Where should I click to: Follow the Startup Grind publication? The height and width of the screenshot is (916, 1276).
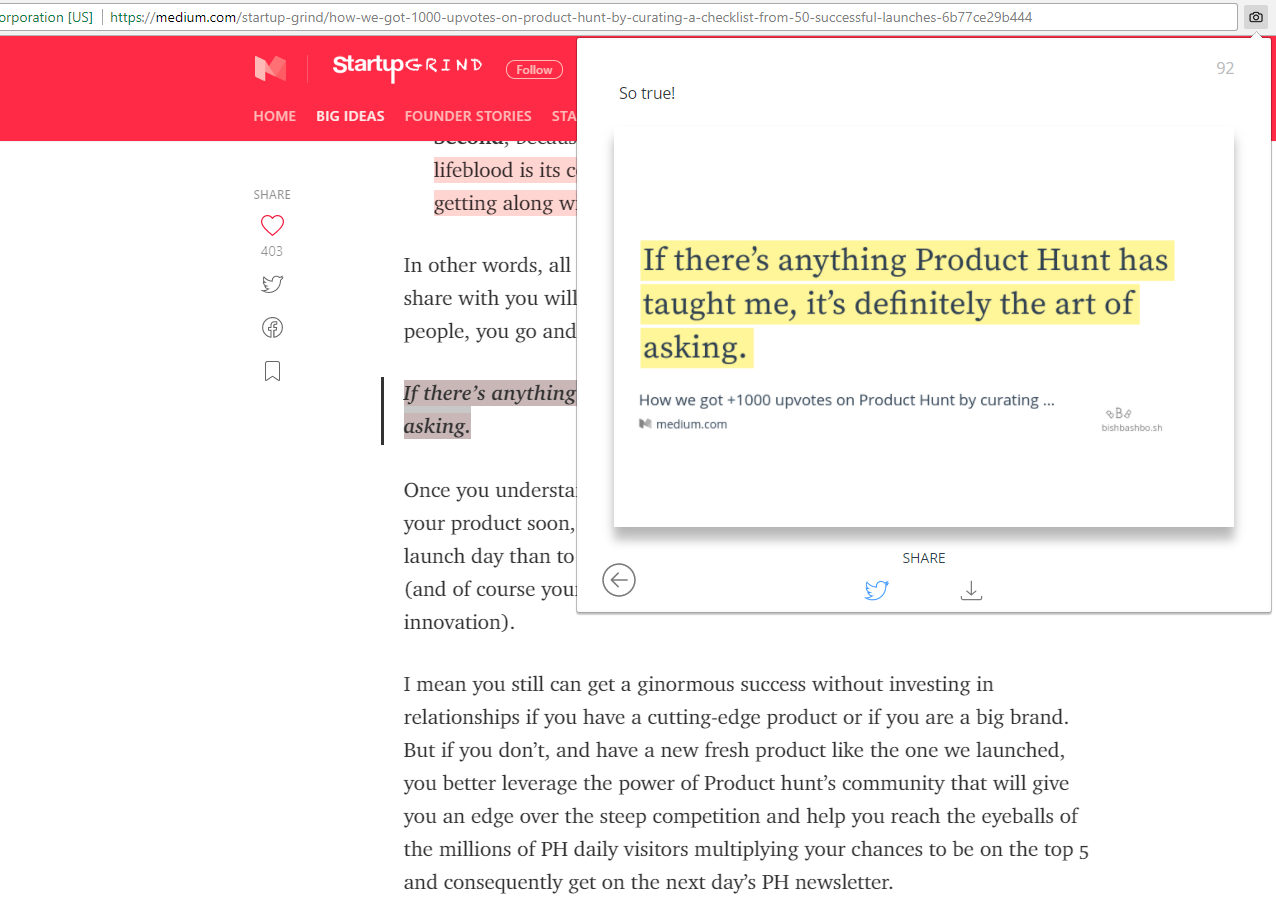[534, 70]
